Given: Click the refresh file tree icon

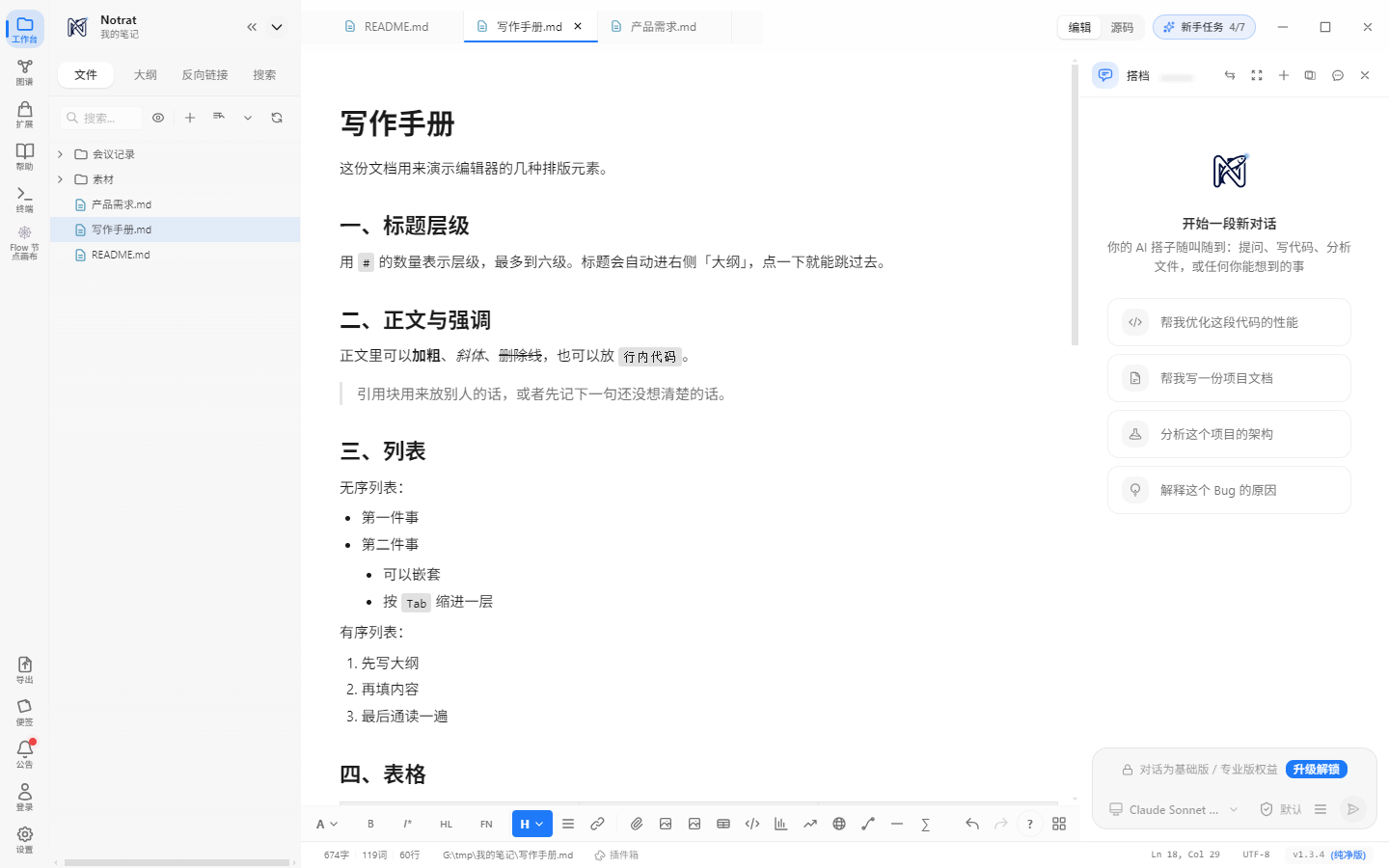Looking at the screenshot, I should point(277,118).
